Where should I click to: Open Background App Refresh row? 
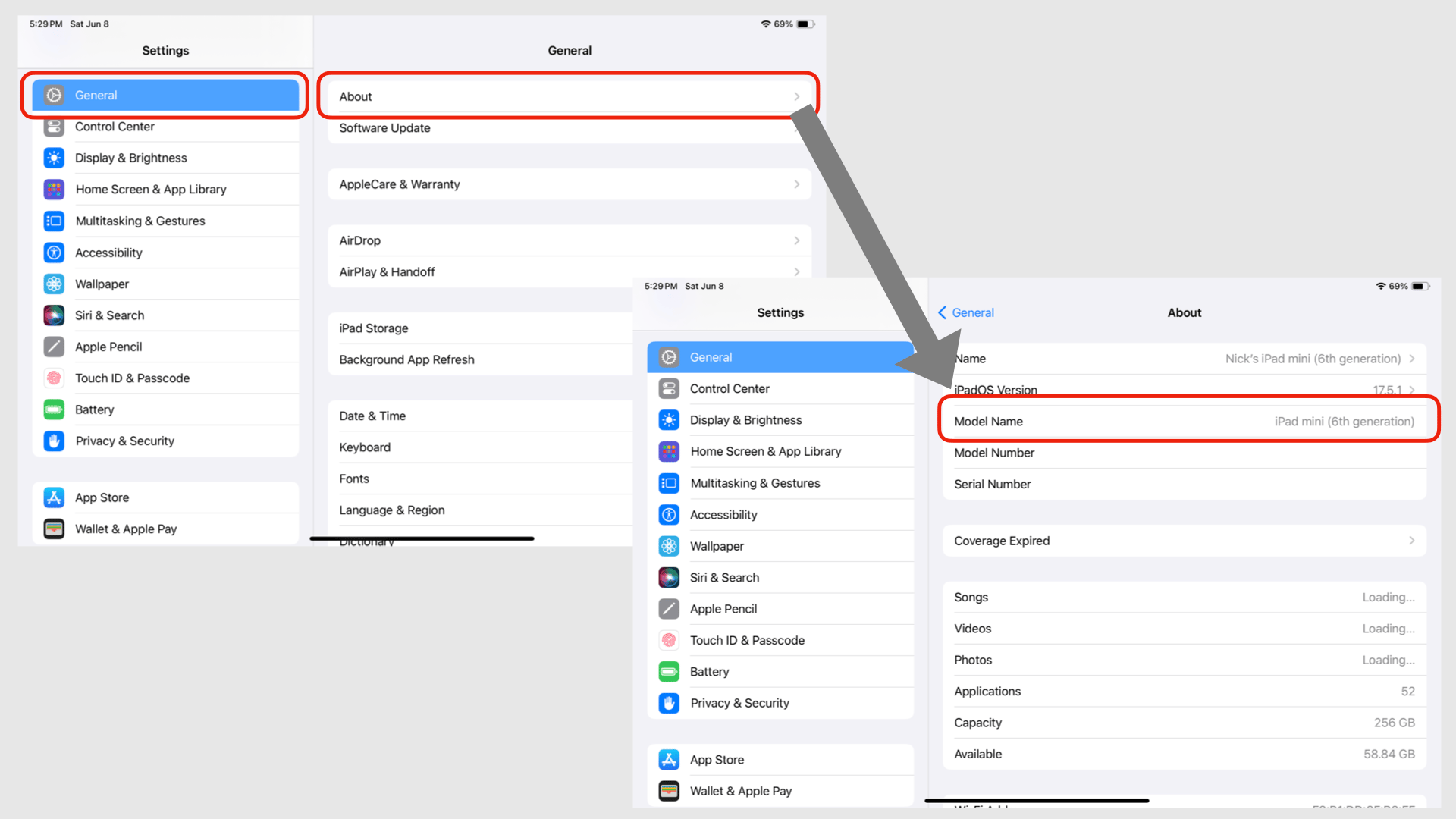(x=481, y=360)
